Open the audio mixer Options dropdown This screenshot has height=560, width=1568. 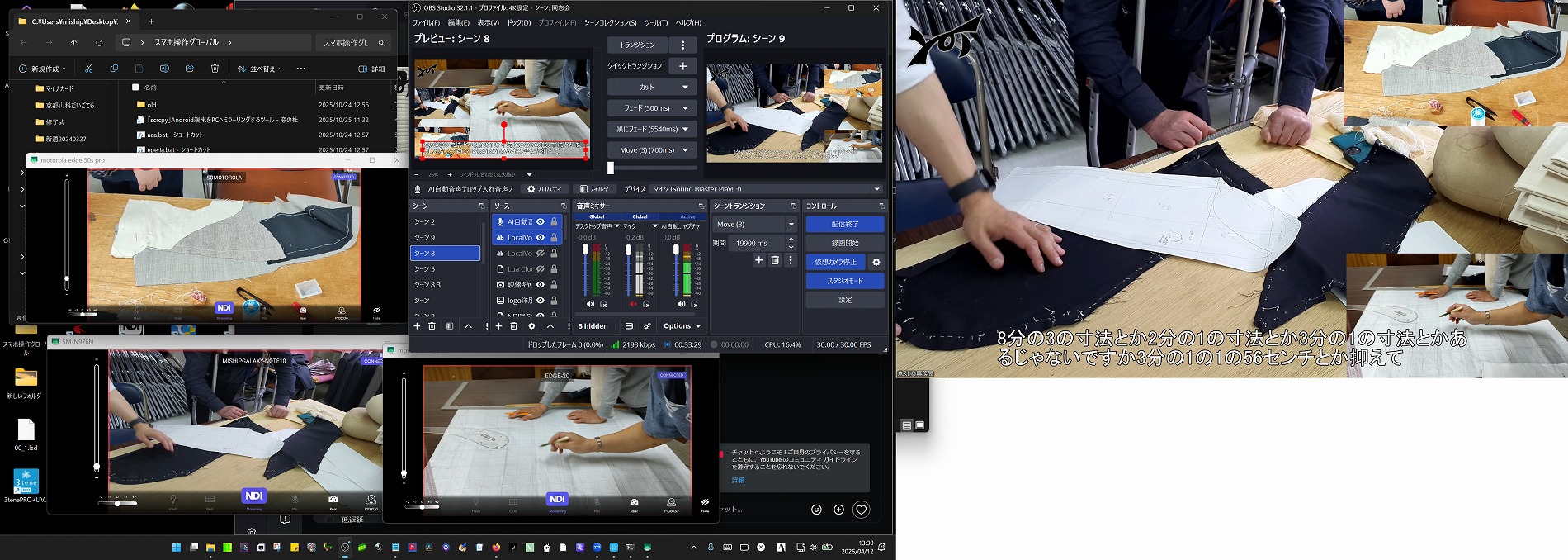pyautogui.click(x=681, y=326)
